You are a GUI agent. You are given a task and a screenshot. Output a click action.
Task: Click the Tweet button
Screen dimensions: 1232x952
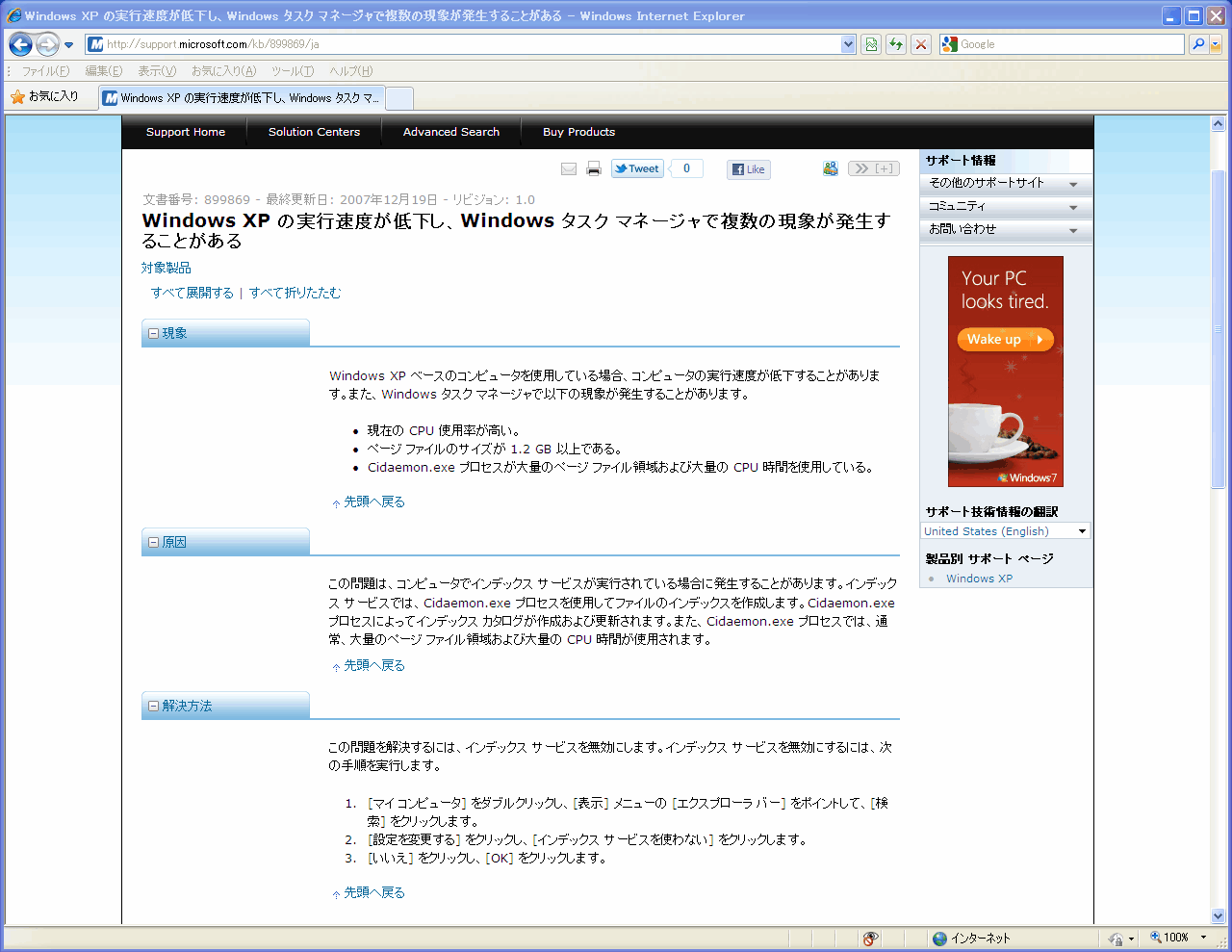[x=637, y=168]
